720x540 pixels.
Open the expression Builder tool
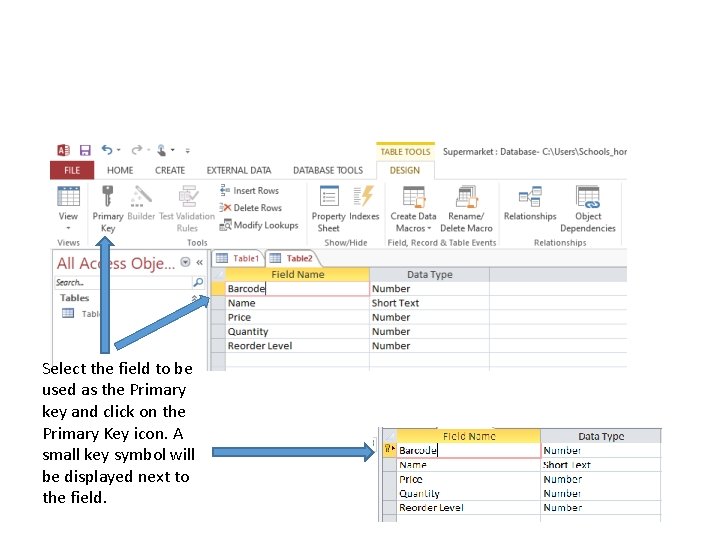(141, 203)
